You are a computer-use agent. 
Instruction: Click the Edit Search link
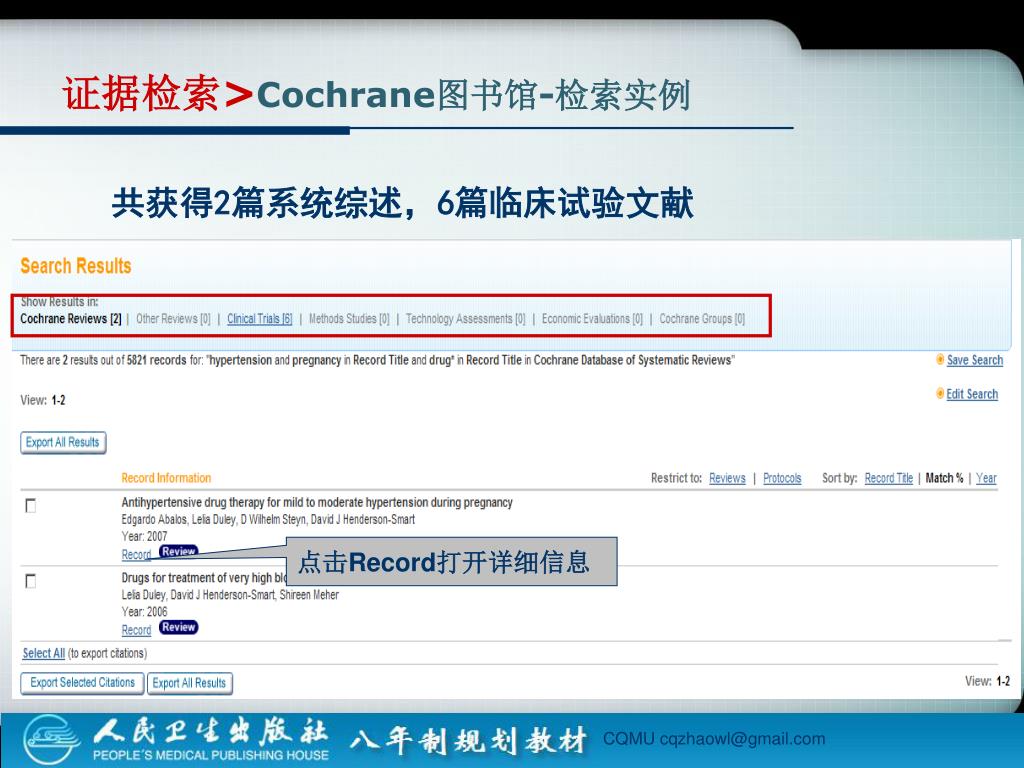(972, 394)
